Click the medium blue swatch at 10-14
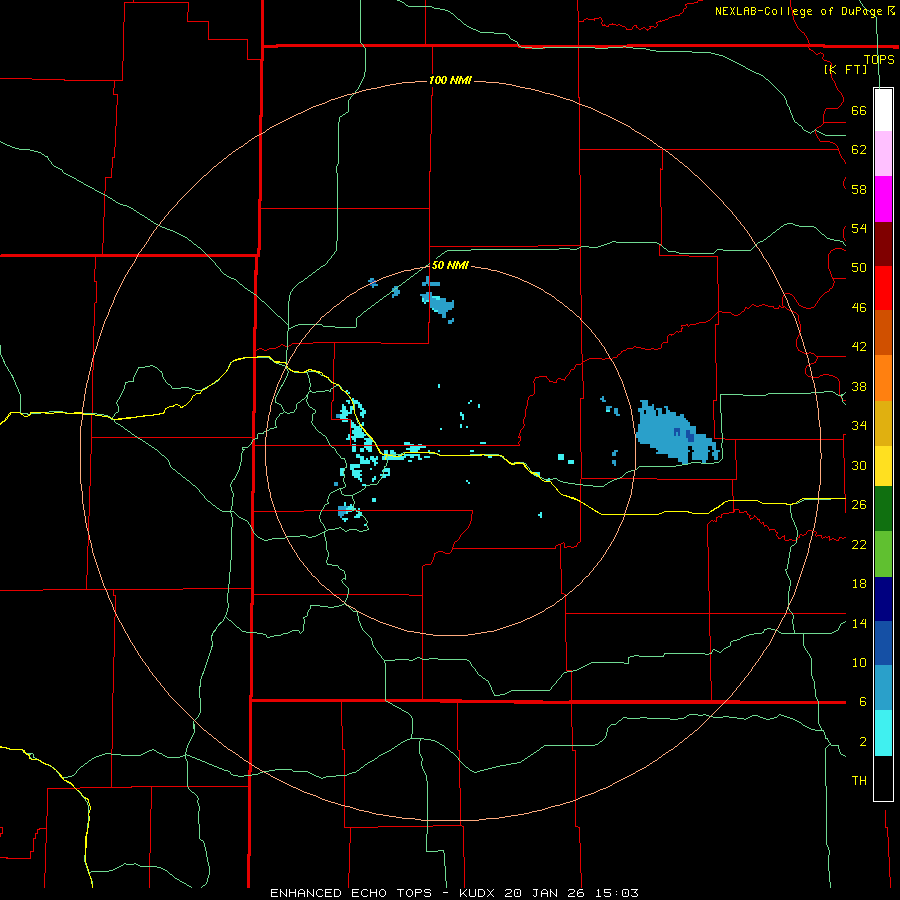 coord(883,643)
